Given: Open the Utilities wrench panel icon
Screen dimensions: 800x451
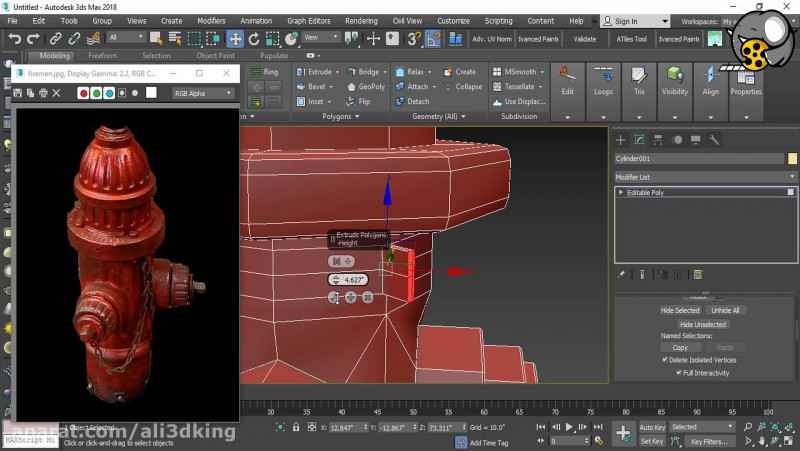Looking at the screenshot, I should point(714,140).
